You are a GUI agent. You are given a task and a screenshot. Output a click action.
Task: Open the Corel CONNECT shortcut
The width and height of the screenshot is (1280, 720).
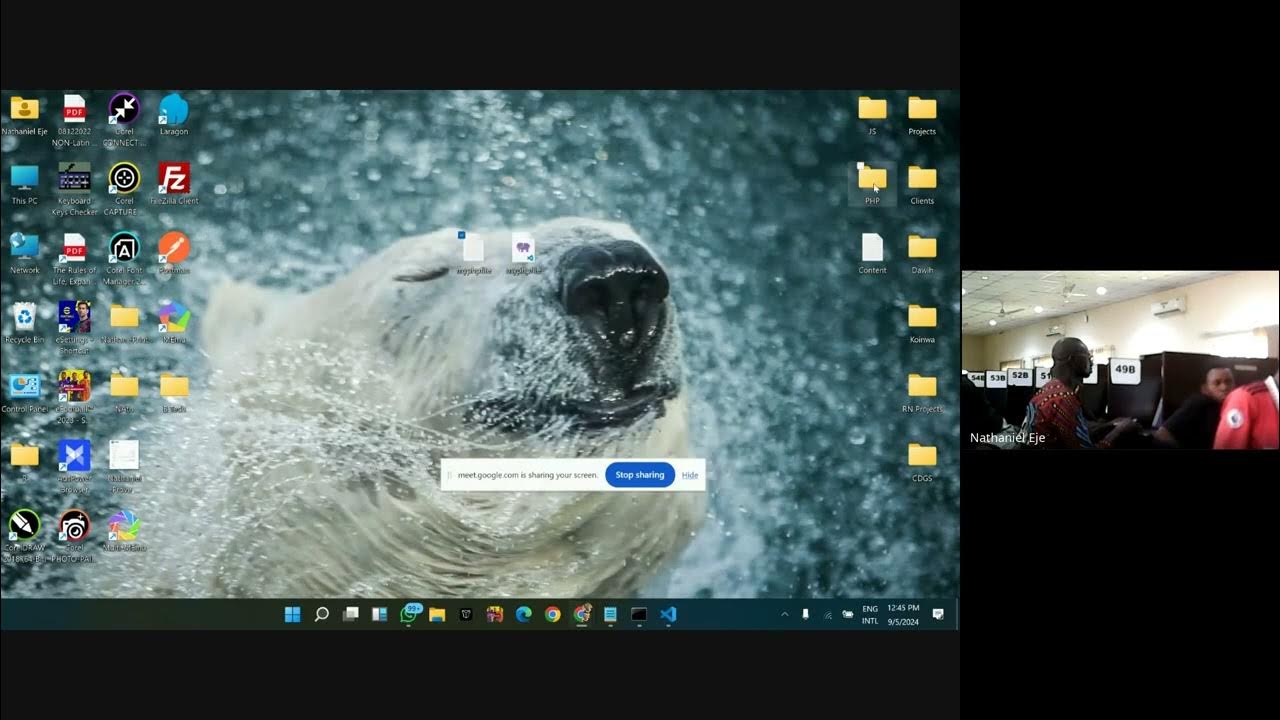point(124,119)
